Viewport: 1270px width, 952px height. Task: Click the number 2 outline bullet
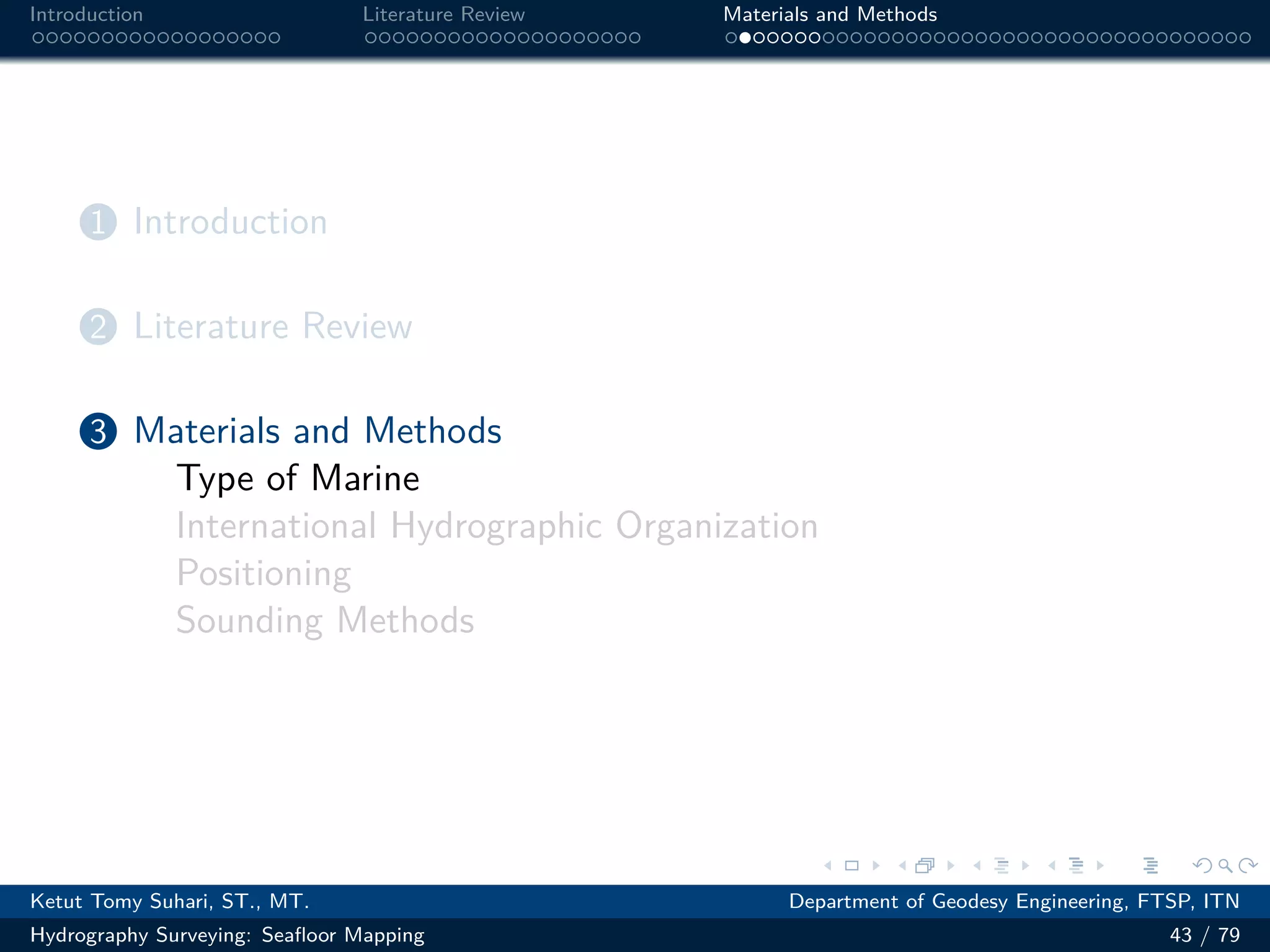pos(98,326)
